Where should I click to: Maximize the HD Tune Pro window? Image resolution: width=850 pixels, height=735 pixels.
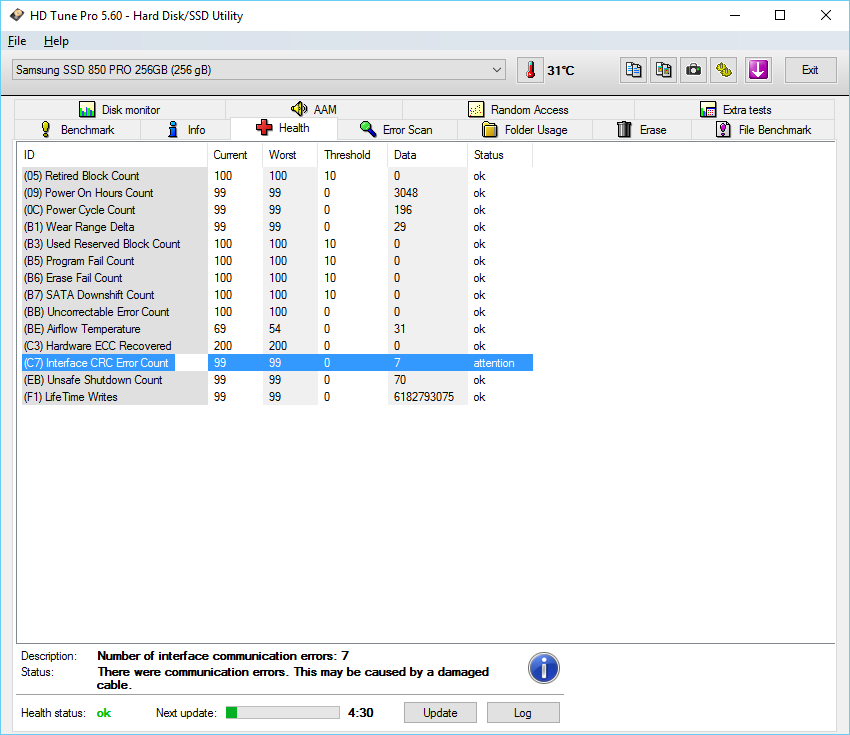(780, 15)
